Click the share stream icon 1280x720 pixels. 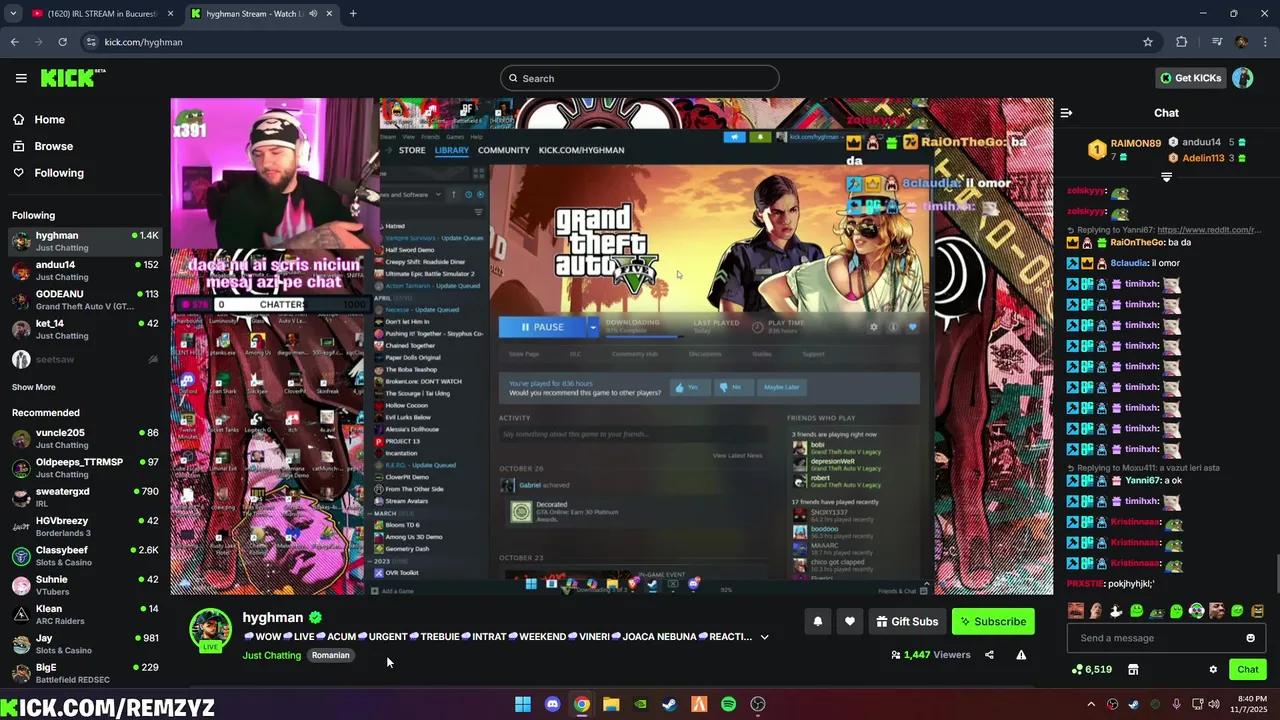tap(989, 655)
